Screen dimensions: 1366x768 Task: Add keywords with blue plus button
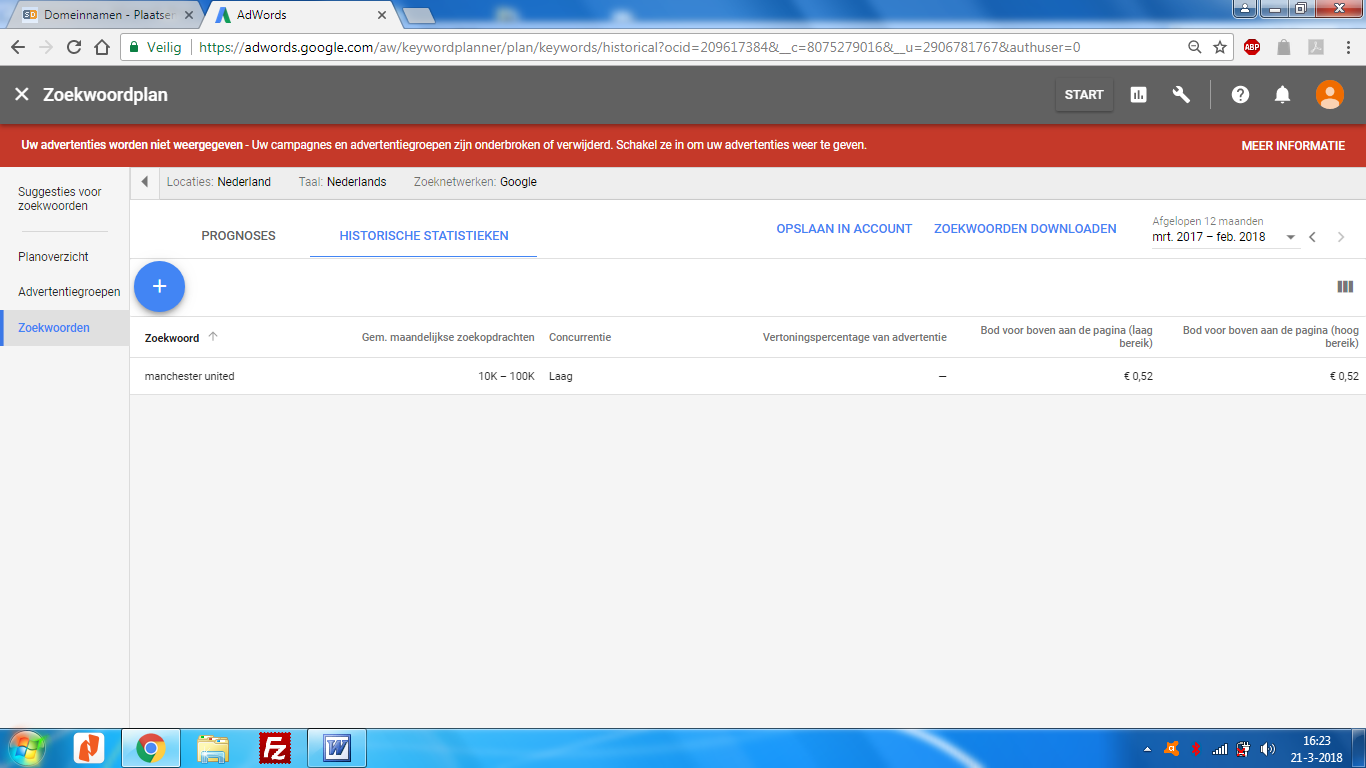point(159,287)
